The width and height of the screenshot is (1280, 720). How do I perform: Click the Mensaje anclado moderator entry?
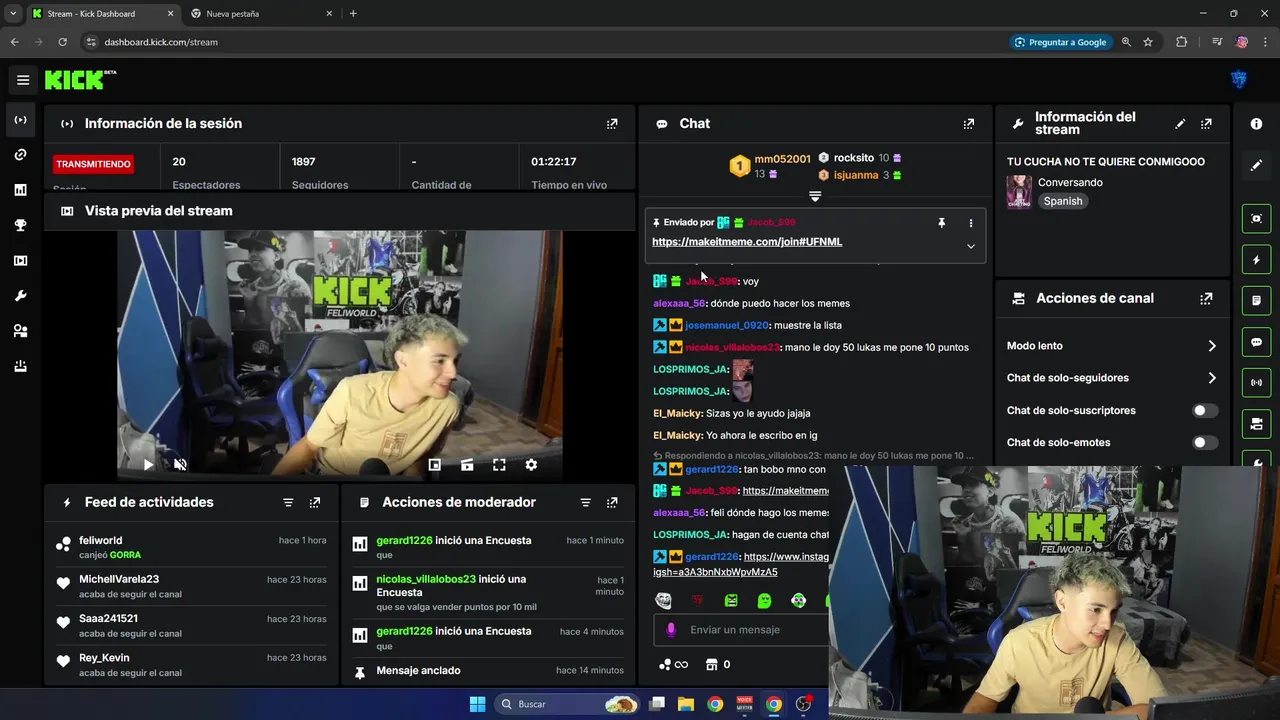pos(488,670)
